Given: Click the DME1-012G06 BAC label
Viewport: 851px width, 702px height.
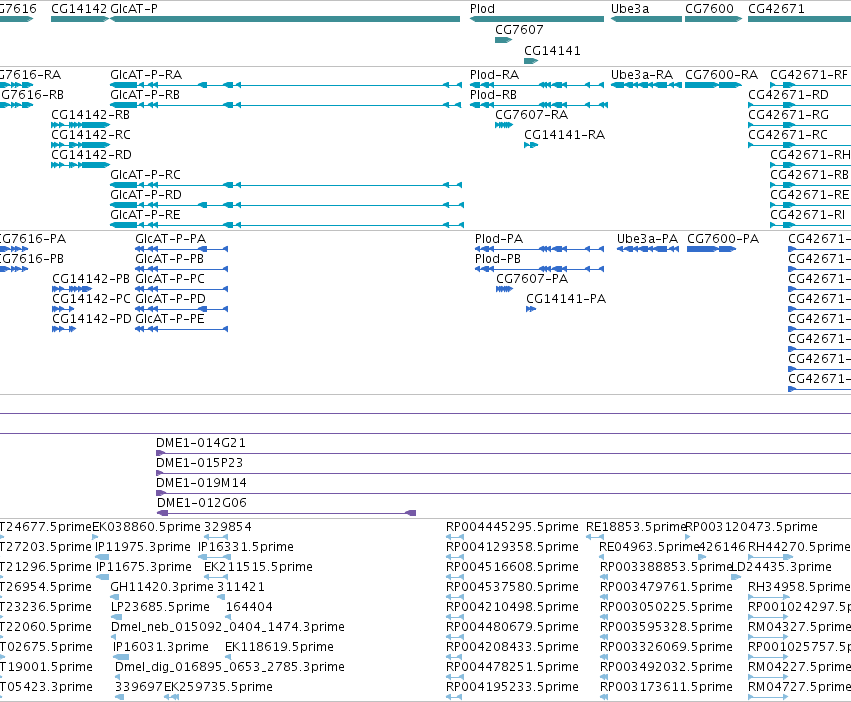Looking at the screenshot, I should [202, 503].
